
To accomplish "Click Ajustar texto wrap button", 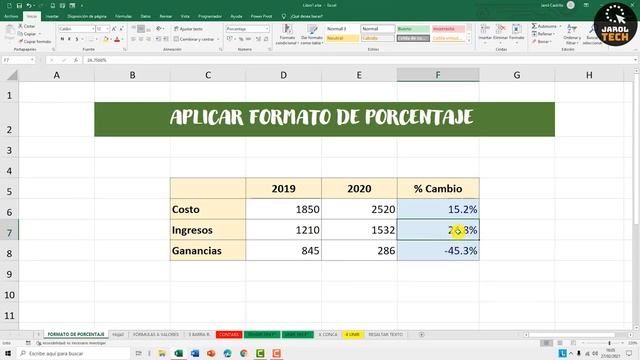I will tap(188, 29).
